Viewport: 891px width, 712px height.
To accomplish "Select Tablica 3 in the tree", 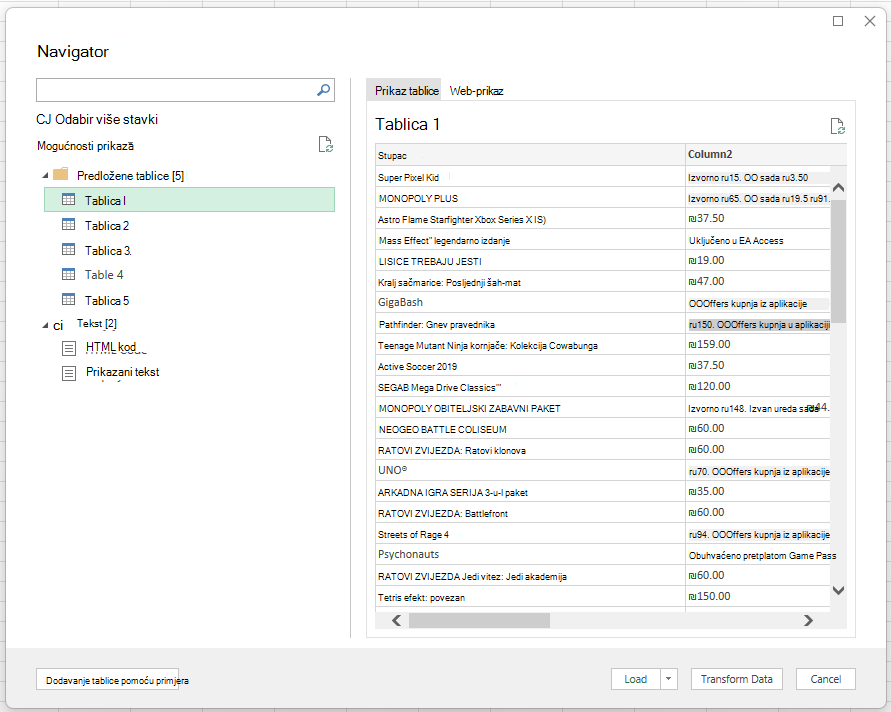I will click(x=108, y=251).
